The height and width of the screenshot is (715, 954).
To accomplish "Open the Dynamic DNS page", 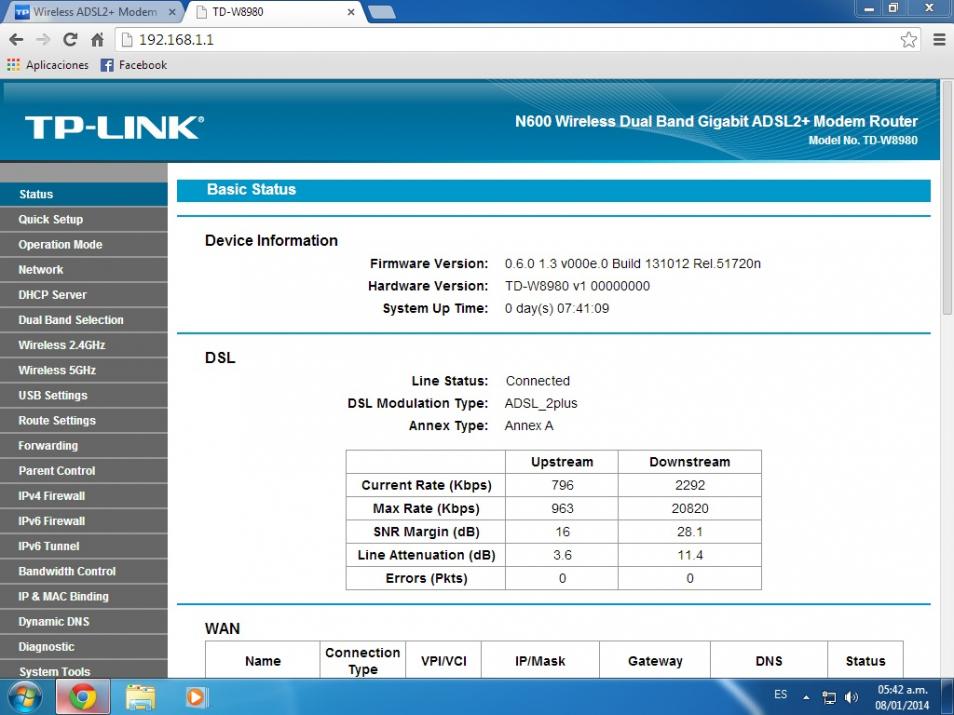I will (x=54, y=622).
